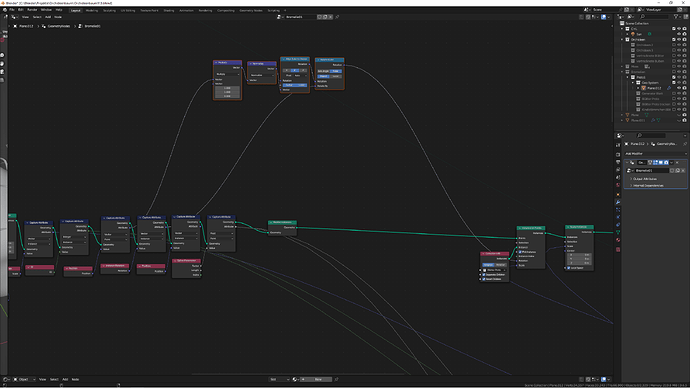Open the Edit menu
The height and width of the screenshot is (388, 690).
[x=21, y=10]
